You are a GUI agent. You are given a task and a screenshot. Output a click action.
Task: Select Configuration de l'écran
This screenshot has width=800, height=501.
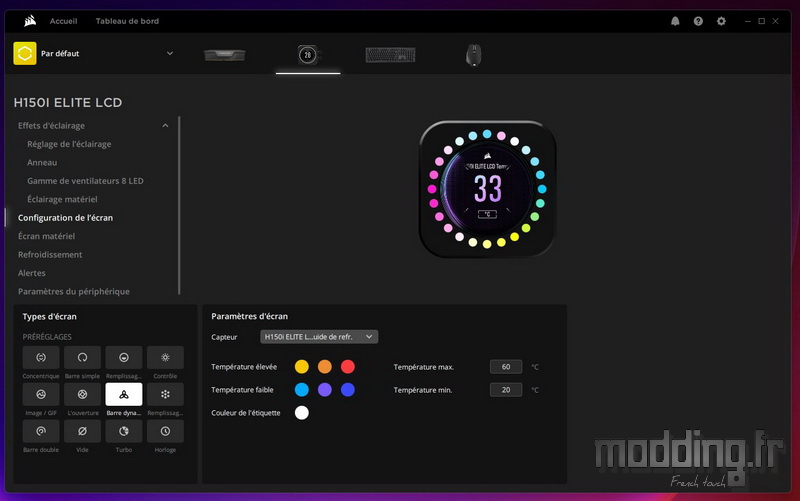click(x=65, y=217)
